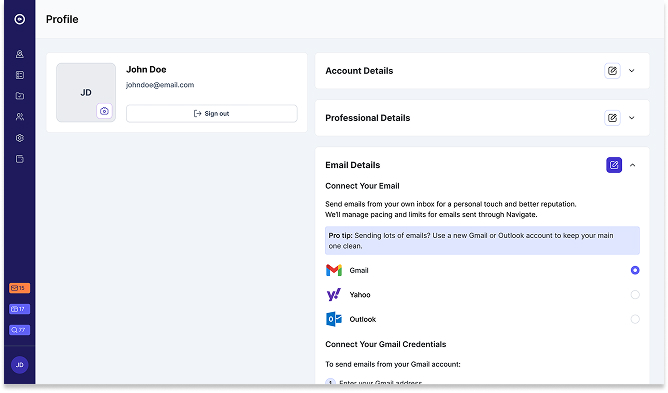
Task: Click the Outlook label text
Action: [x=363, y=319]
